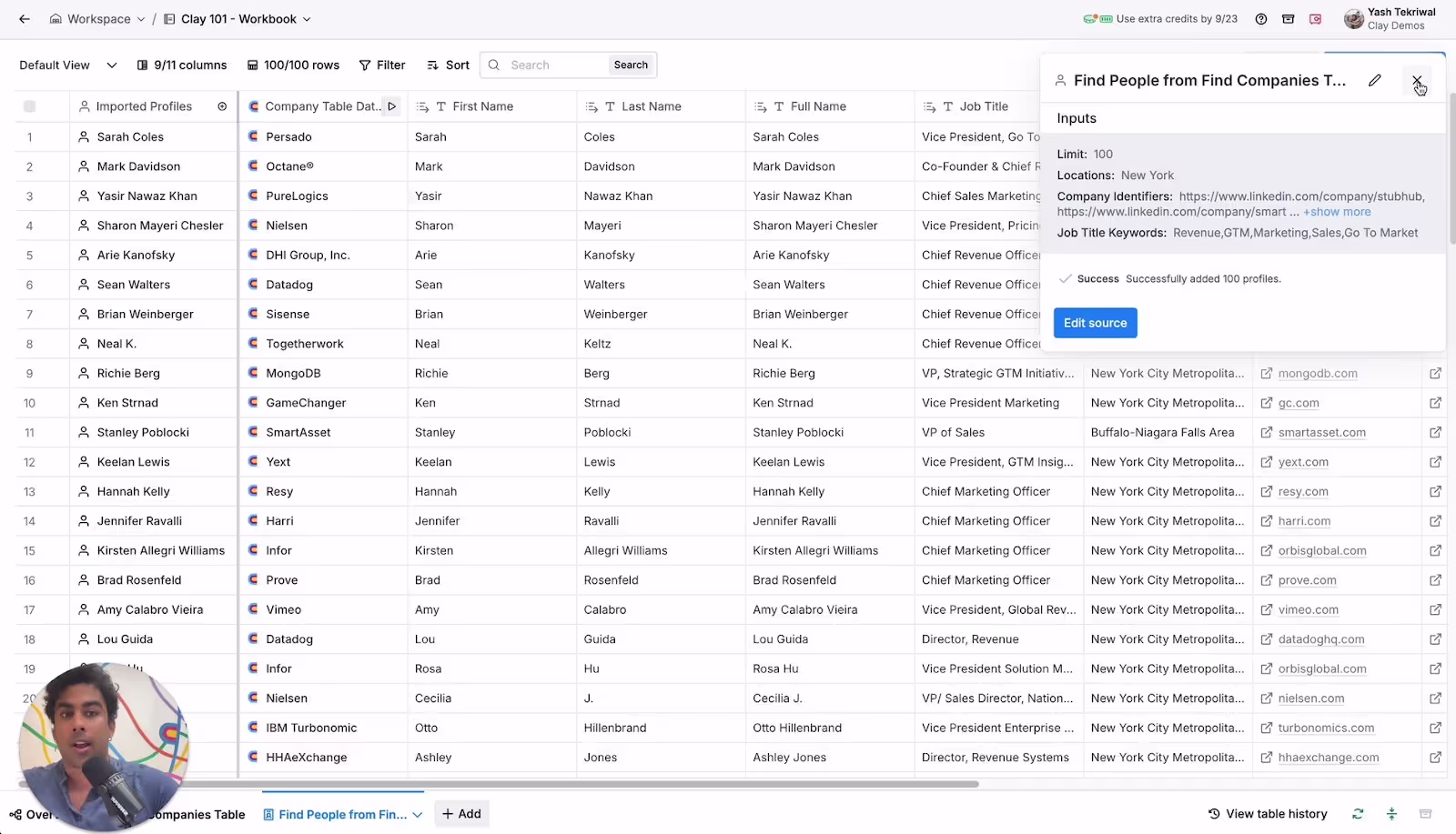Click the horizontal table scrollbar
The height and width of the screenshot is (834, 1456).
(x=499, y=784)
